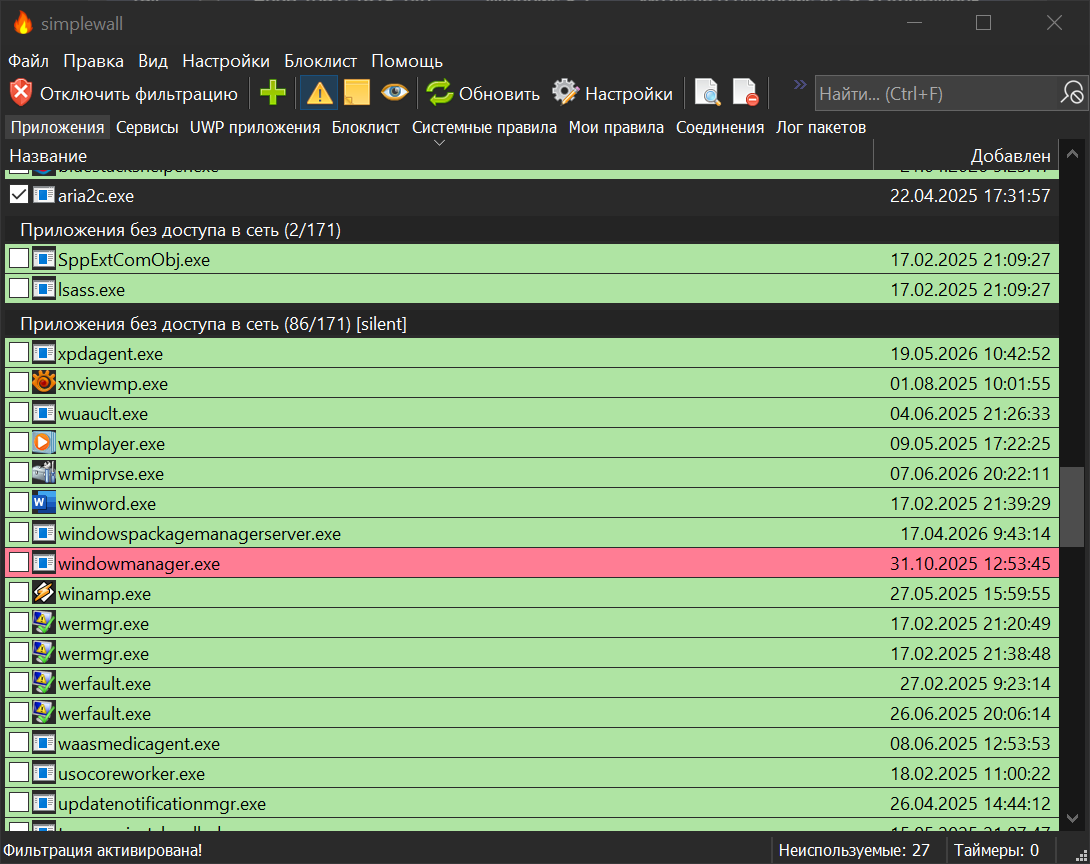Sort by the Добавлен column header
The image size is (1090, 864).
tap(966, 155)
